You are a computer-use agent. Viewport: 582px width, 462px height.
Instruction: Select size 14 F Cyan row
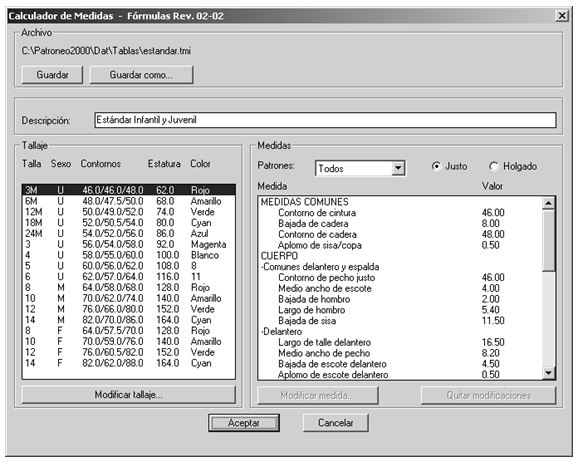click(128, 363)
